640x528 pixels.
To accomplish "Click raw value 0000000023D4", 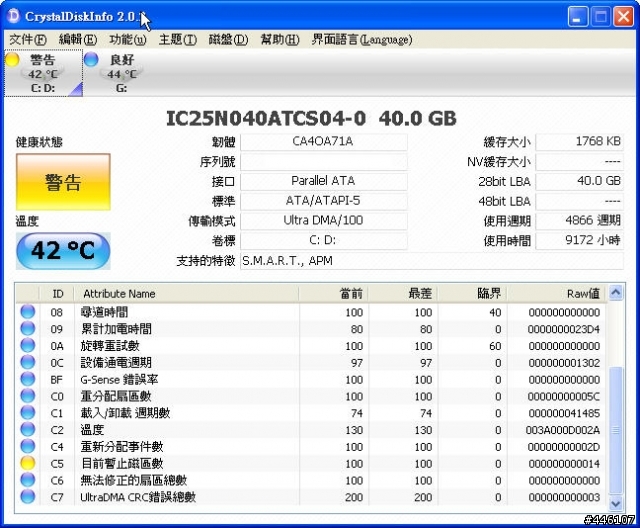I will tap(564, 329).
